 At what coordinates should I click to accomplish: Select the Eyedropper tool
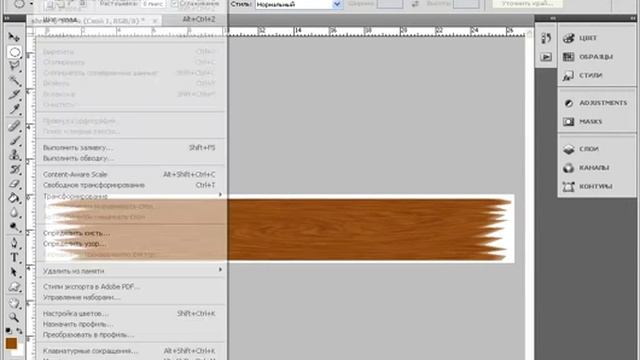(14, 109)
